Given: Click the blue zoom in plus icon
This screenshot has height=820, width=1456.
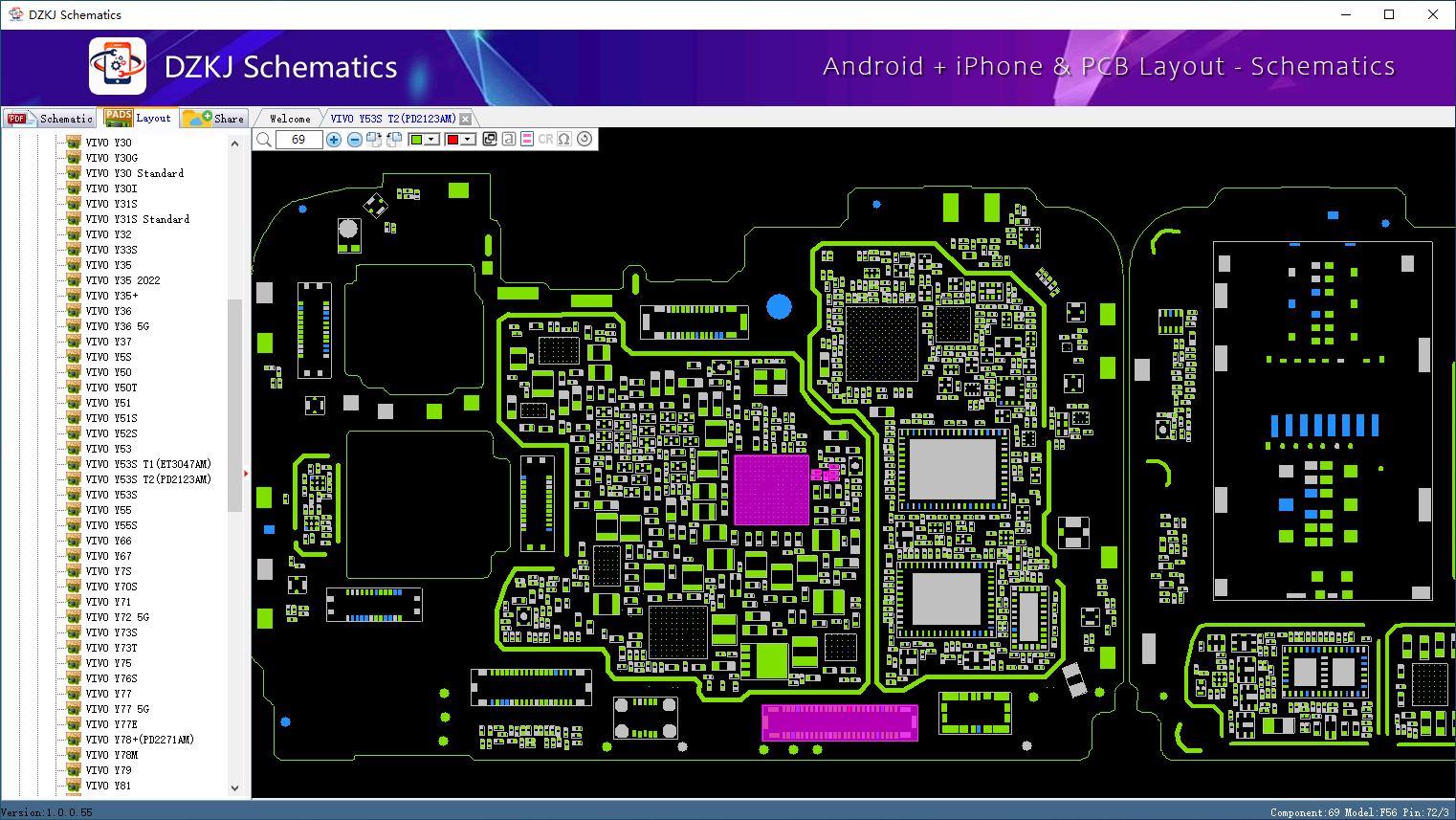Looking at the screenshot, I should pyautogui.click(x=334, y=140).
